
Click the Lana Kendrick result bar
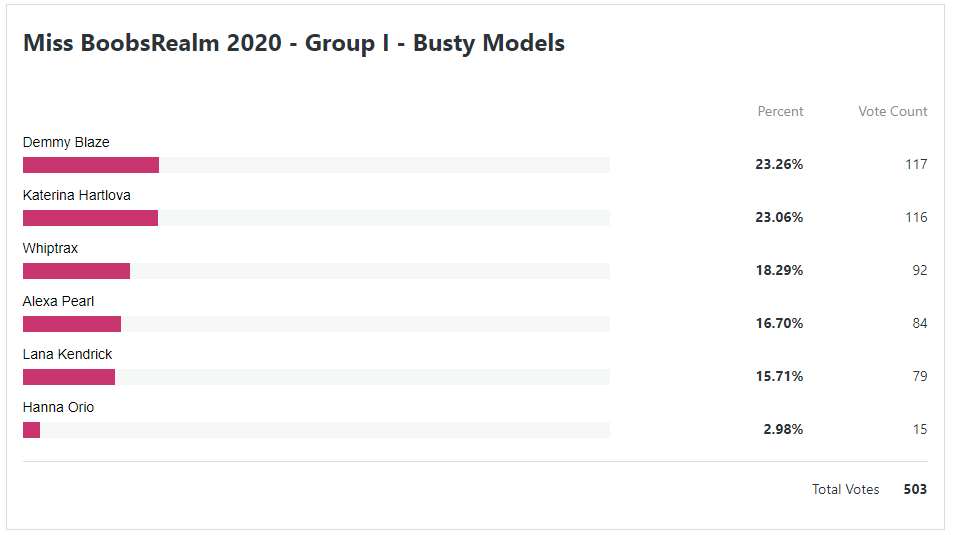pos(316,377)
